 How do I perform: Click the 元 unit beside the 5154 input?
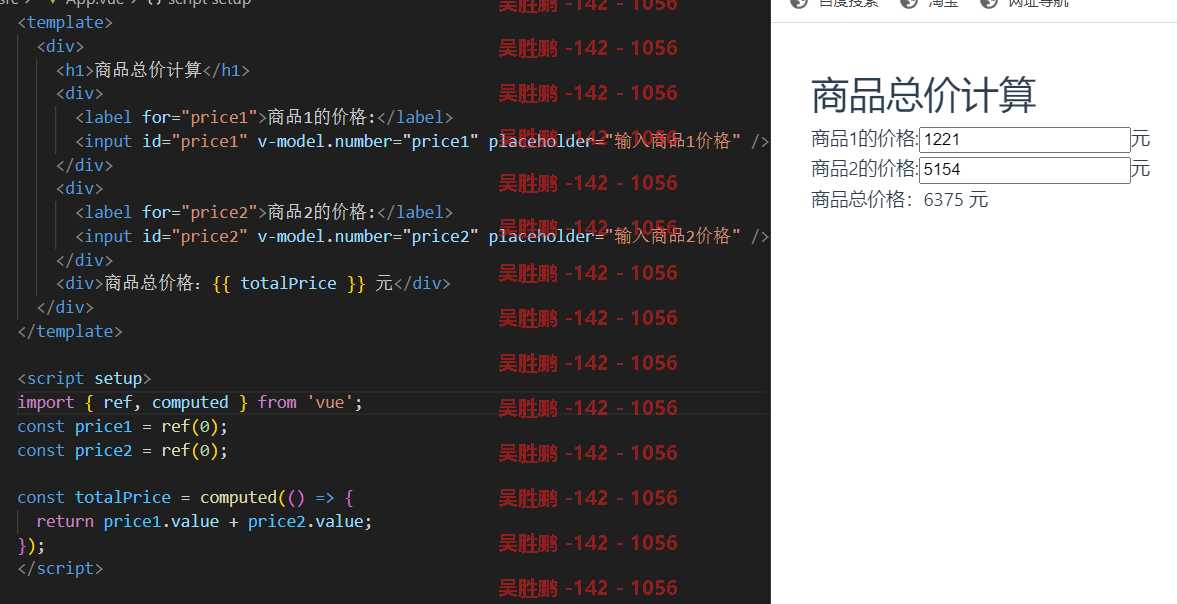click(1140, 169)
